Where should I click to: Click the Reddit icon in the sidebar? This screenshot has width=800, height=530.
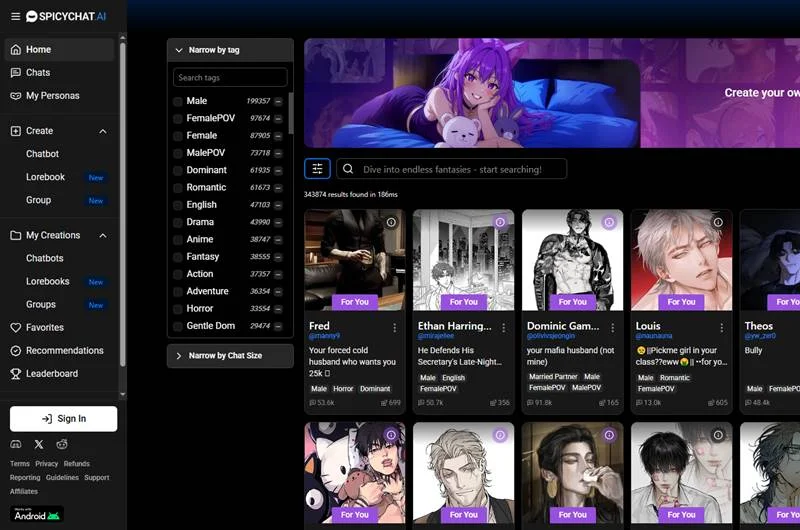pos(62,444)
